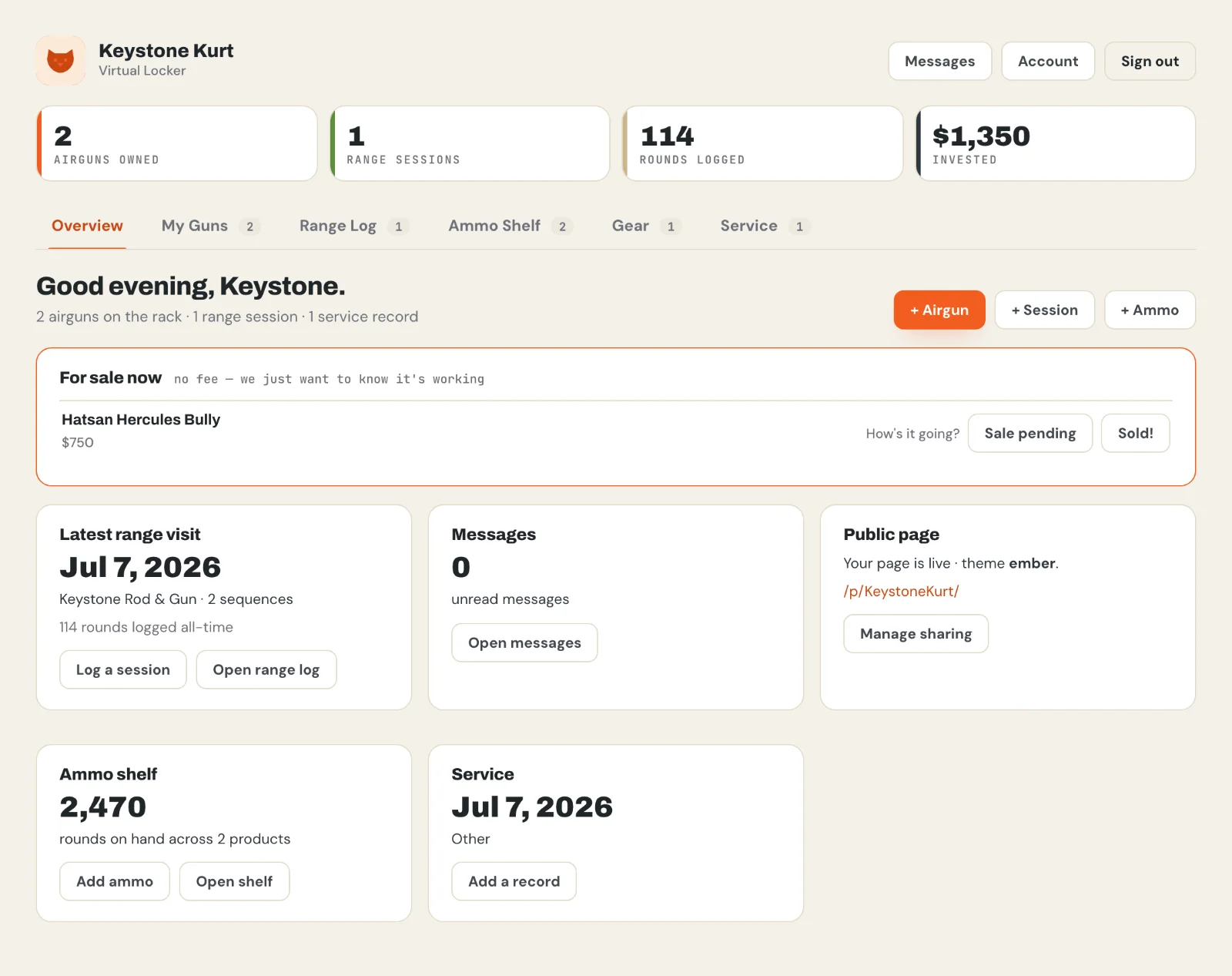This screenshot has height=976, width=1232.
Task: Select the Hatsan Hercules Bully listing name
Action: [141, 419]
